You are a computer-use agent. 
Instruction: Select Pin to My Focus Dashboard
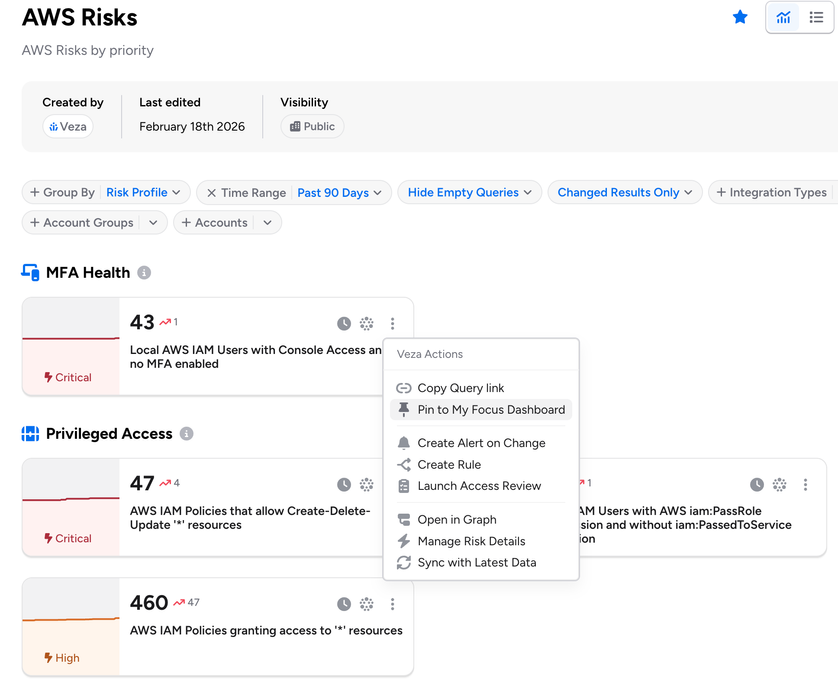pyautogui.click(x=481, y=409)
